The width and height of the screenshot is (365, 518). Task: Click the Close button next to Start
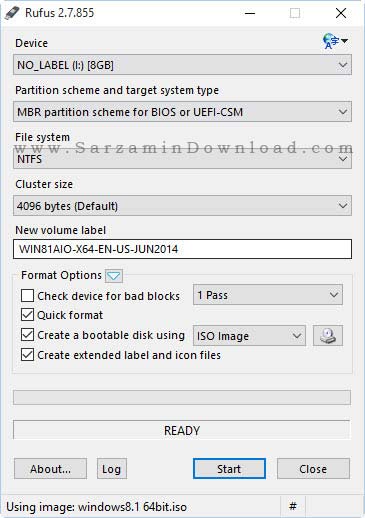(313, 469)
